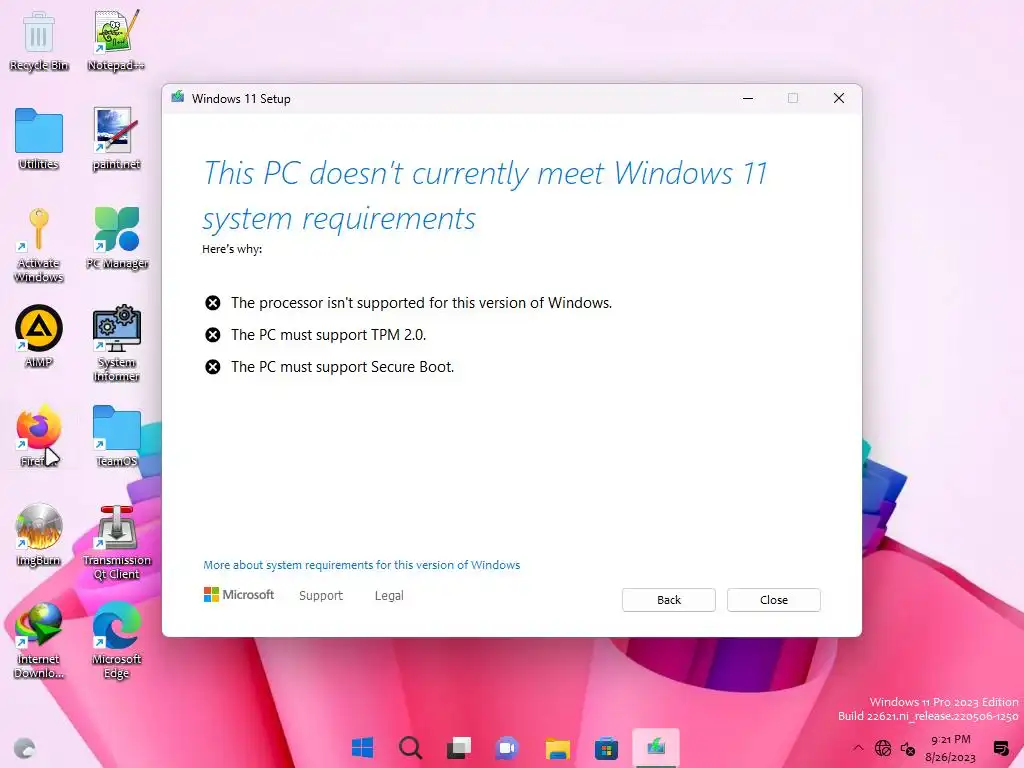Launch the Chat camera icon on taskbar
Viewport: 1024px width, 768px height.
tap(507, 748)
